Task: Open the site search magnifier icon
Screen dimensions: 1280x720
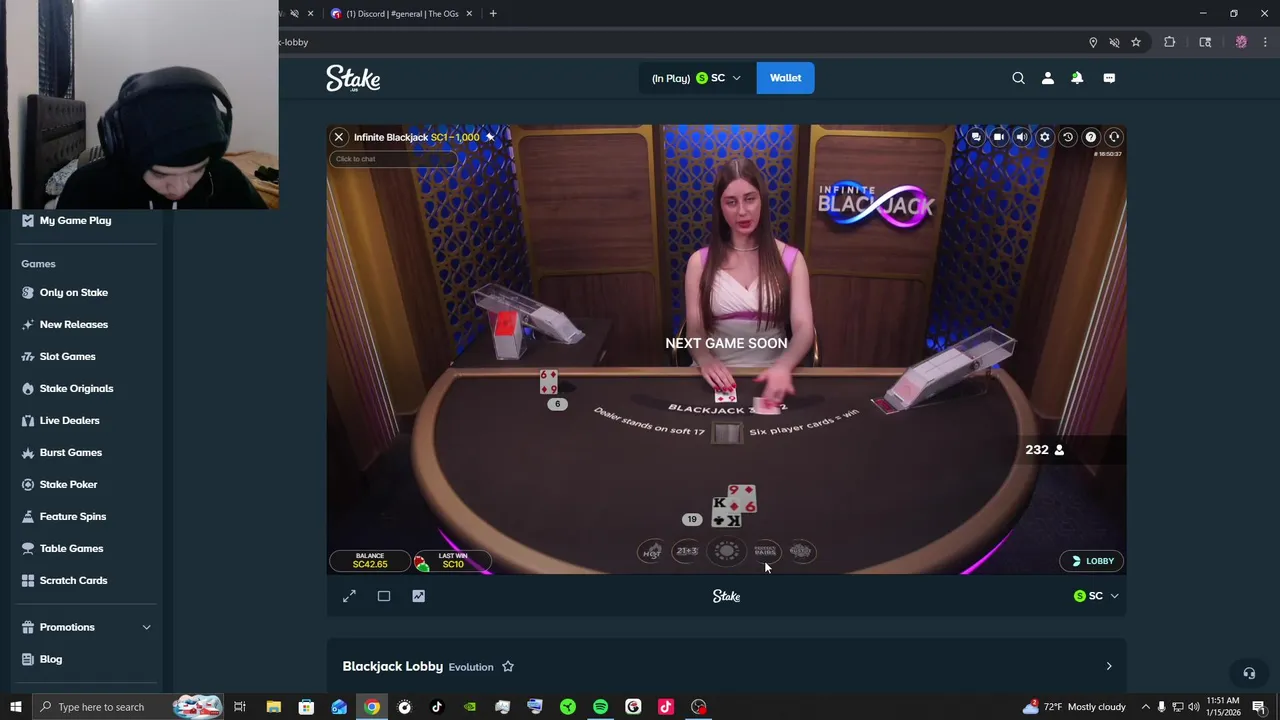Action: [x=1018, y=78]
